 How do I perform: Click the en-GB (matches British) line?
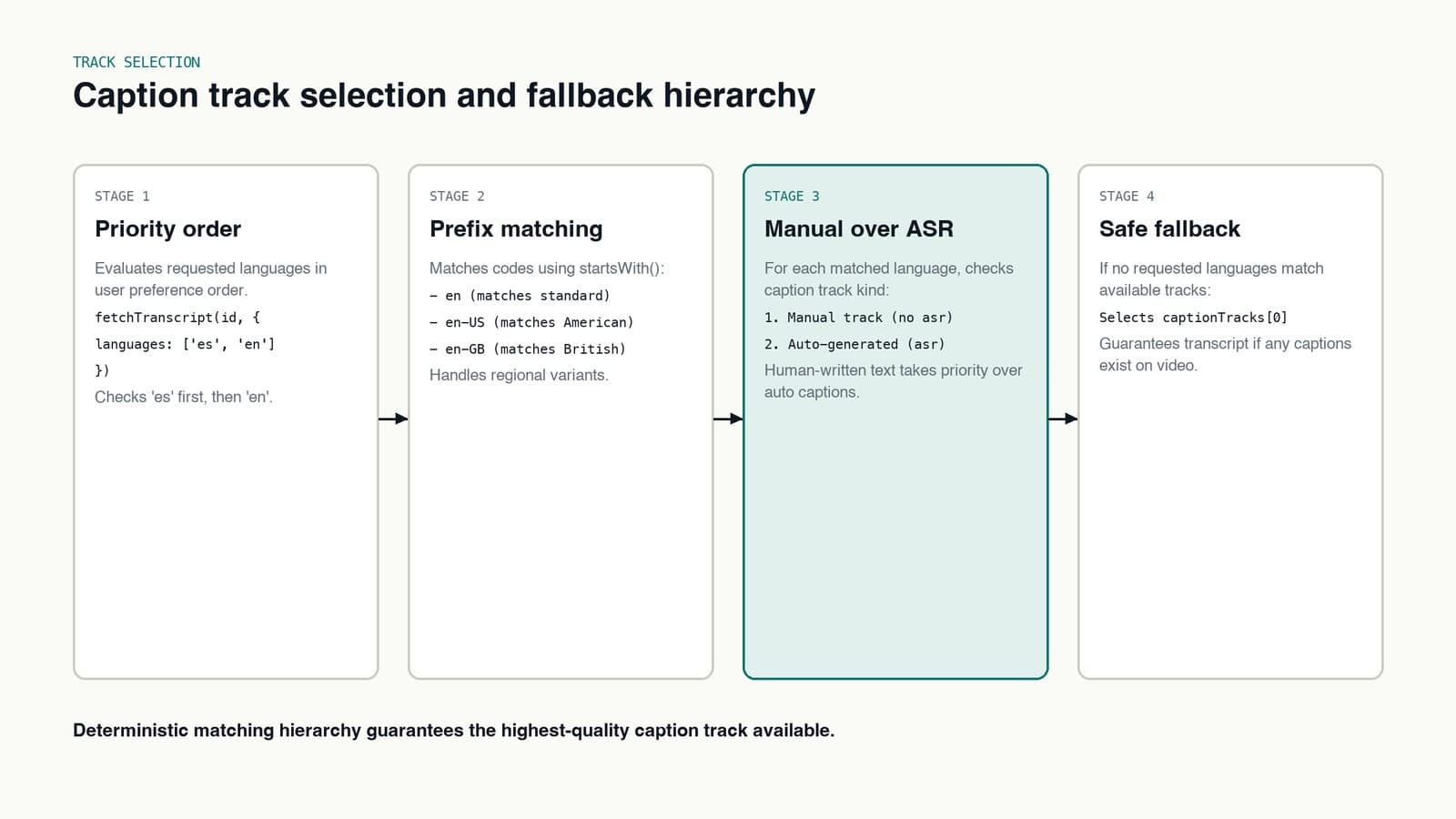[528, 349]
